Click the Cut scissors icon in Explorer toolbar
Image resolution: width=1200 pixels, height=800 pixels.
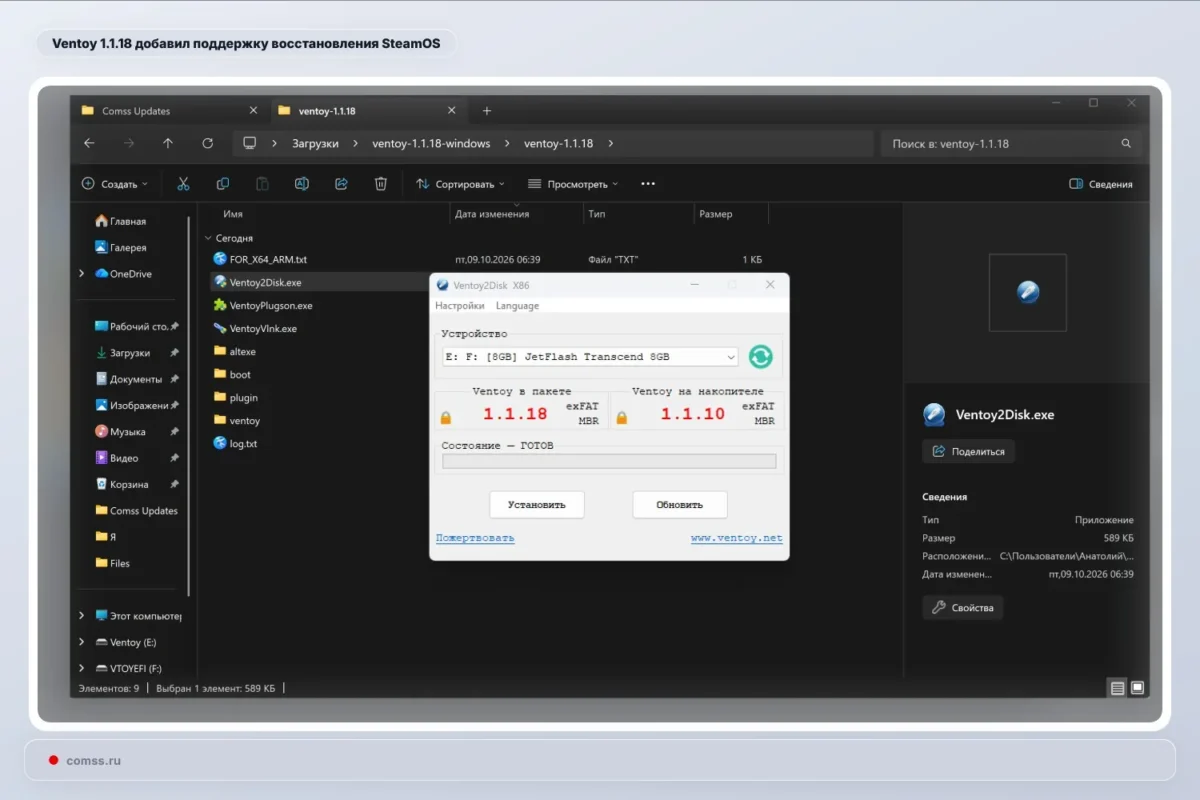(x=183, y=184)
